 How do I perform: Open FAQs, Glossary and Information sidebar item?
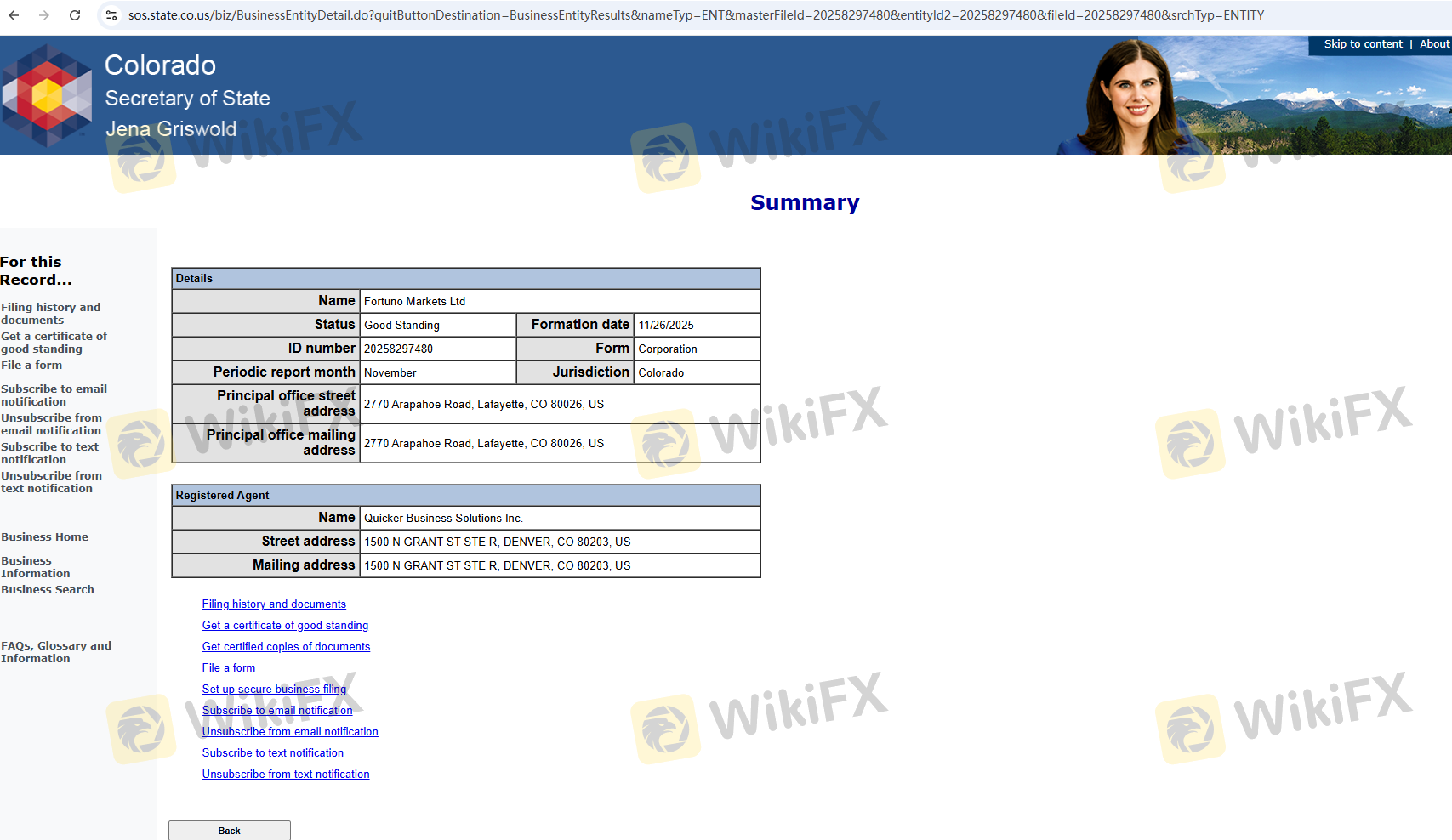pyautogui.click(x=55, y=652)
